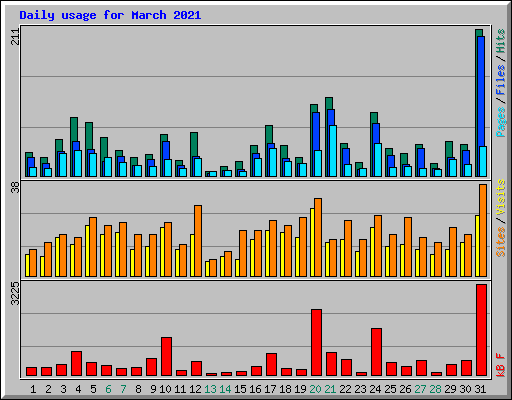Click the Pages legend label
This screenshot has height=400, width=512.
pyautogui.click(x=501, y=122)
